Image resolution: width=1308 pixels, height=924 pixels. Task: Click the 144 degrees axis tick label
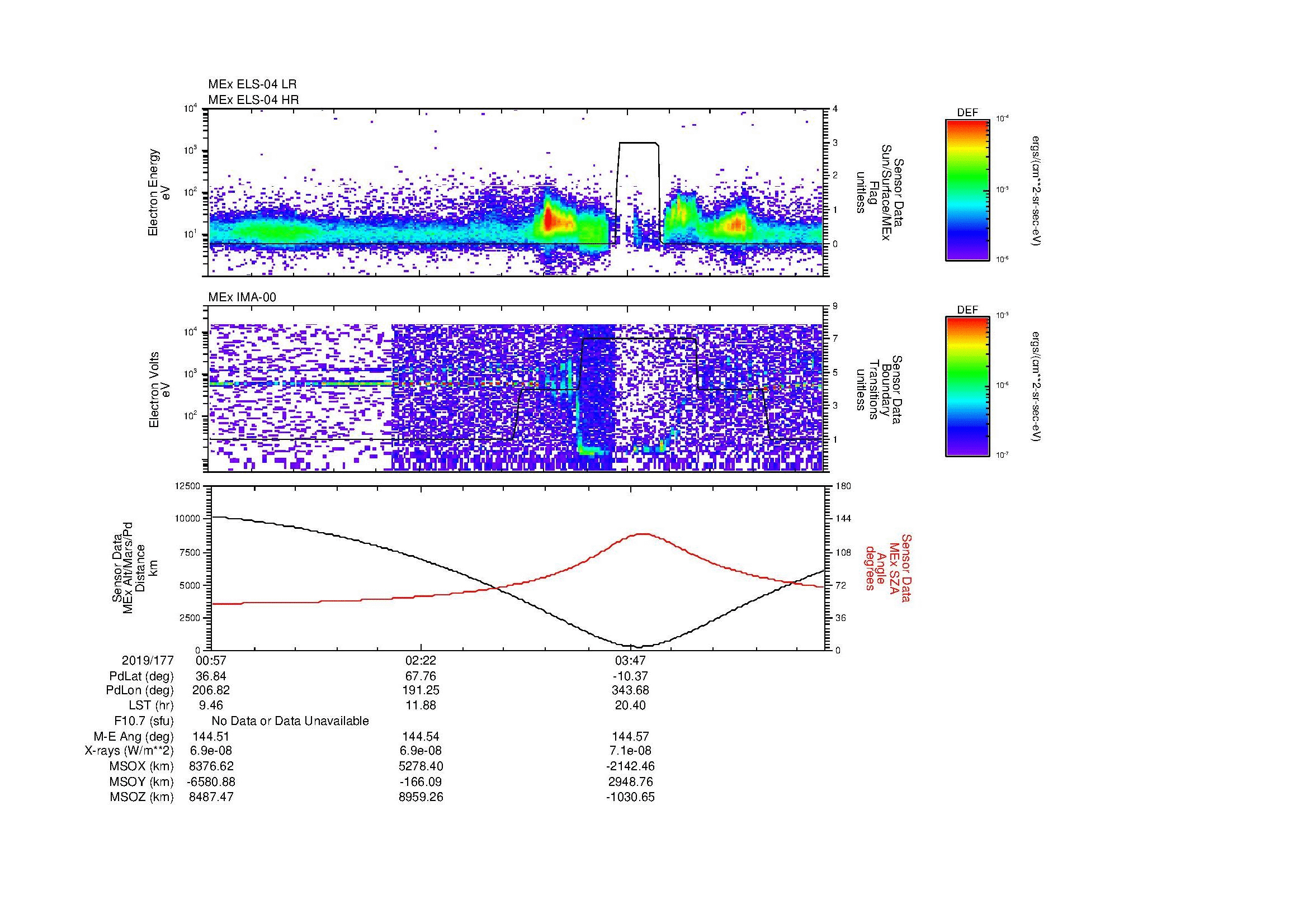843,519
